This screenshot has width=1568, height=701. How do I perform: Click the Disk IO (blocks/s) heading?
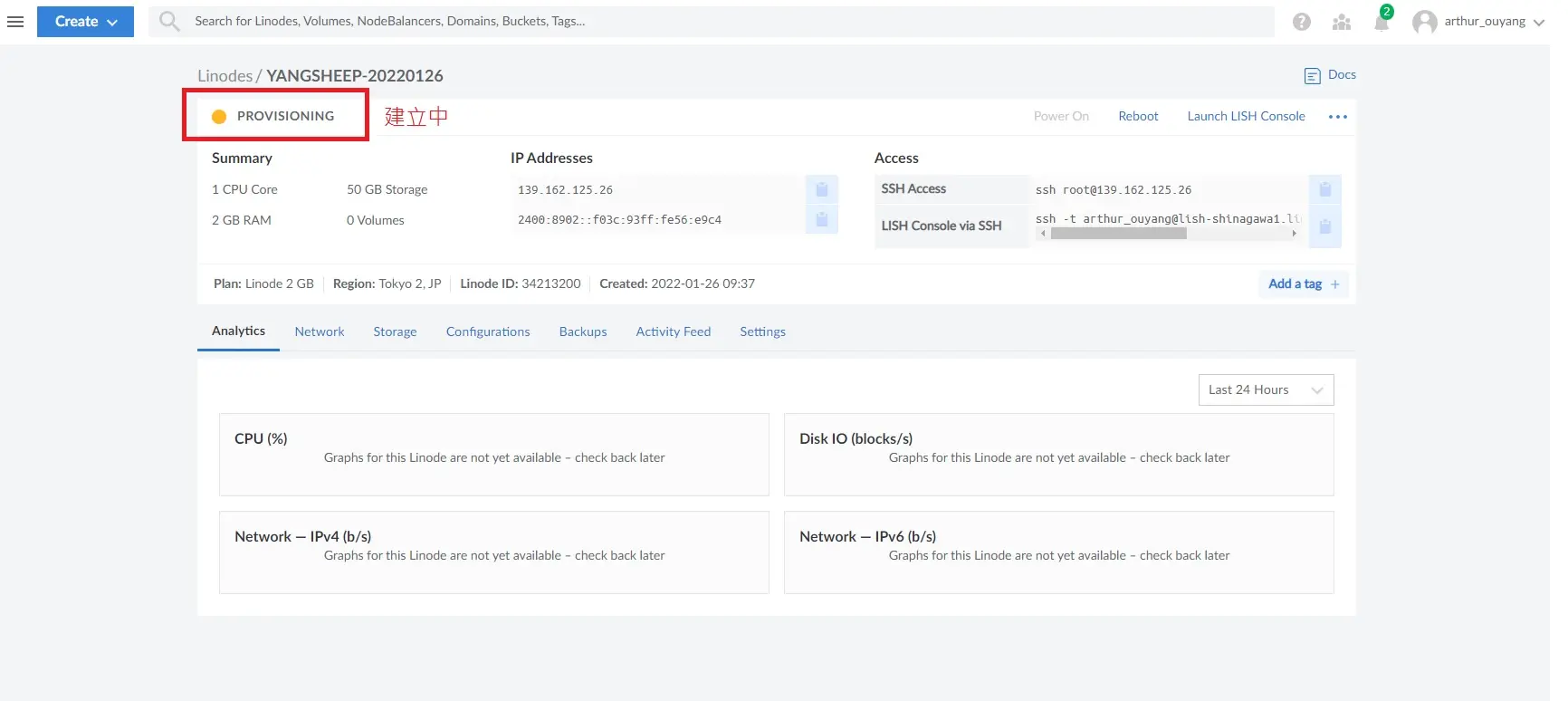[856, 439]
